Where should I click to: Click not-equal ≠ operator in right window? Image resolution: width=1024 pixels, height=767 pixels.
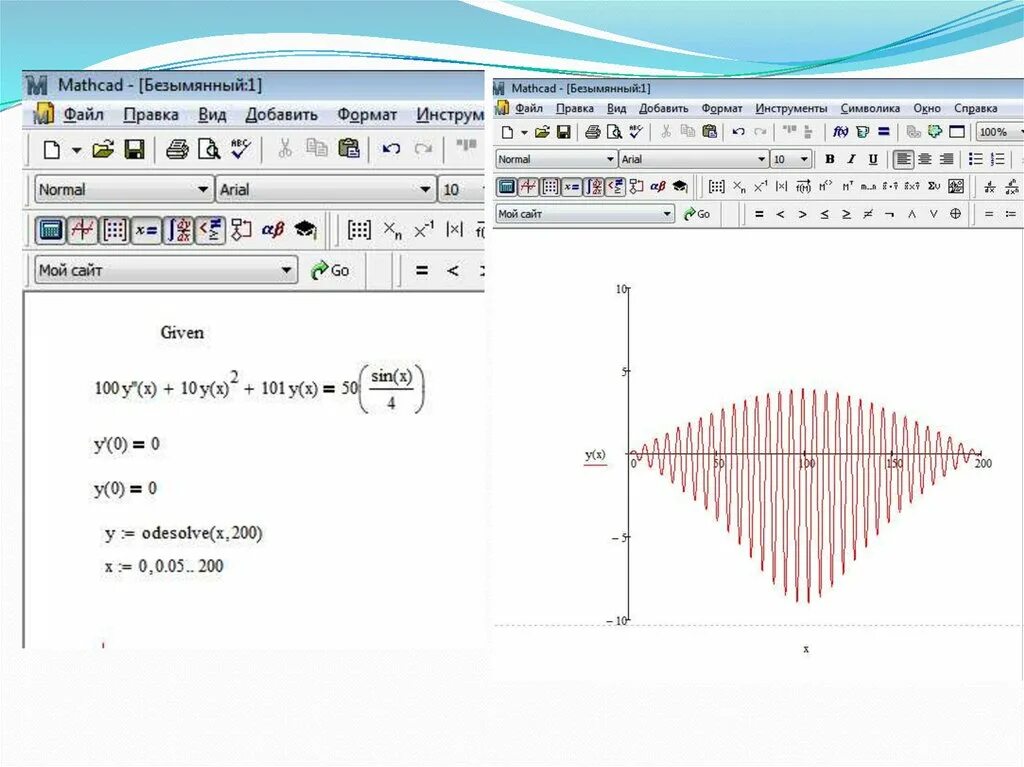tap(868, 214)
